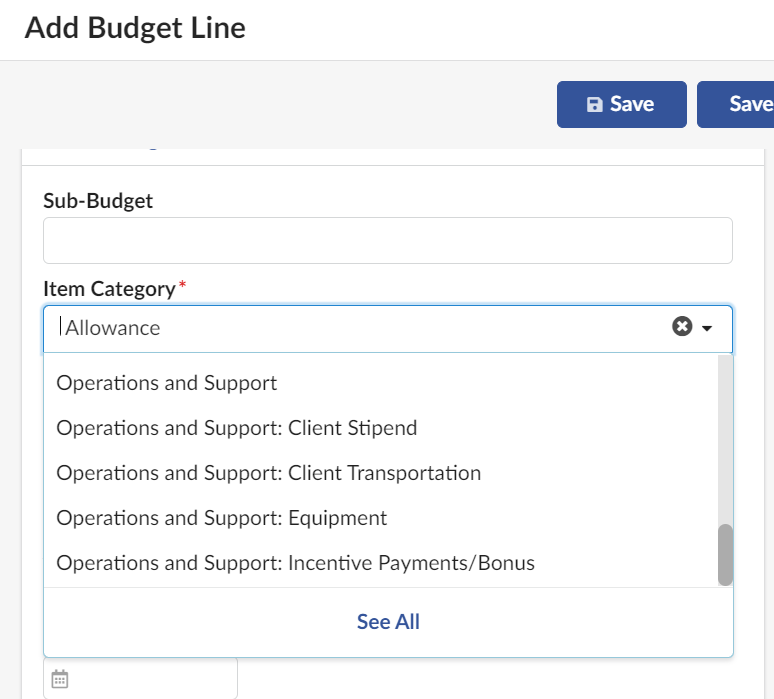This screenshot has width=774, height=699.
Task: Click the 'See All' link
Action: [388, 622]
